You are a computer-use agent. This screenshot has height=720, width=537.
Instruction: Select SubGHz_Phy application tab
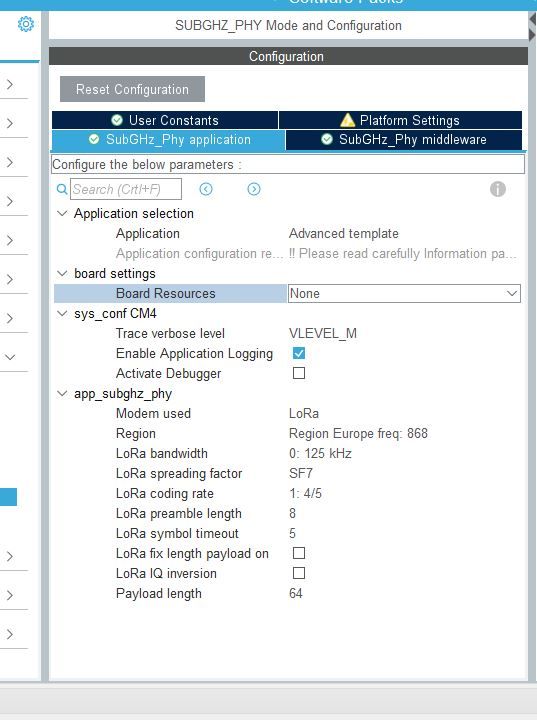[x=169, y=140]
